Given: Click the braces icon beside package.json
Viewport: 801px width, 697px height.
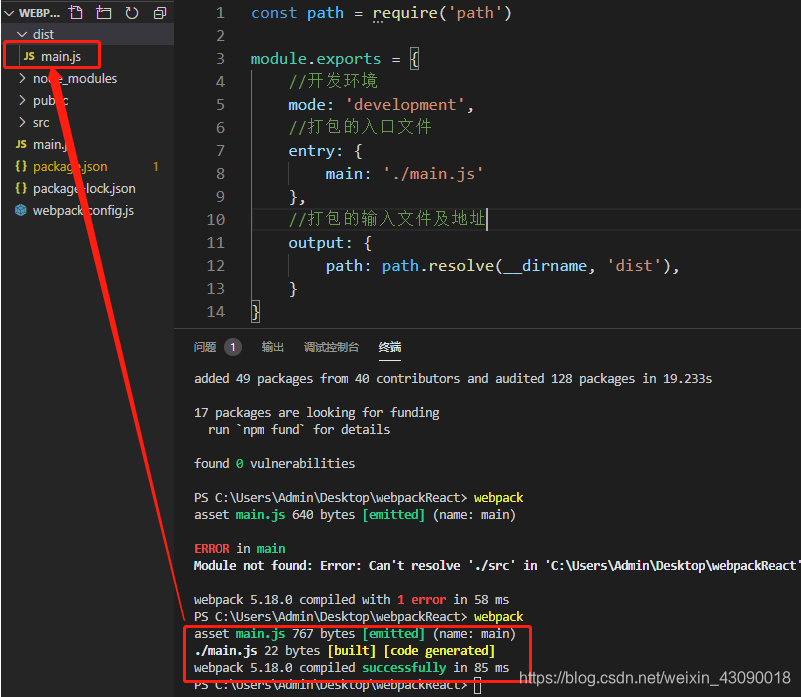Looking at the screenshot, I should [x=21, y=166].
